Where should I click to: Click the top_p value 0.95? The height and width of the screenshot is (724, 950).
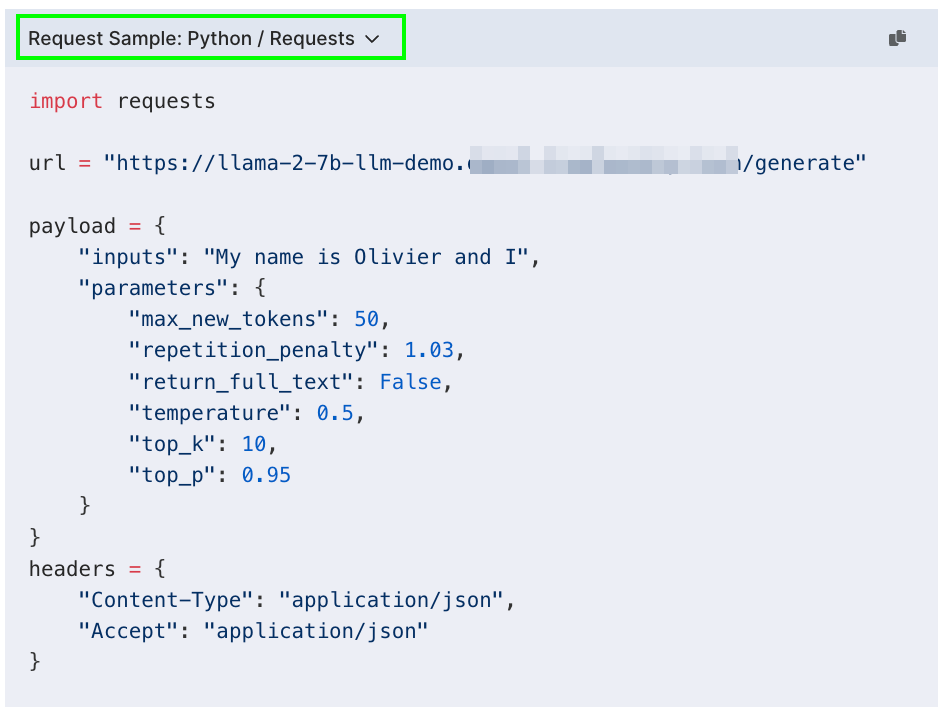[266, 475]
